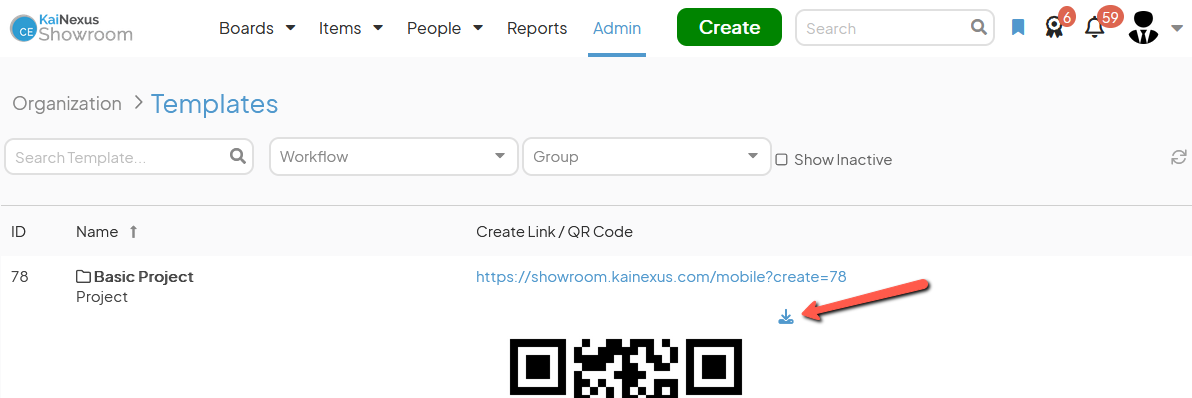Open the showroom.kainexus.com create=78 link
This screenshot has height=398, width=1192.
tap(661, 277)
